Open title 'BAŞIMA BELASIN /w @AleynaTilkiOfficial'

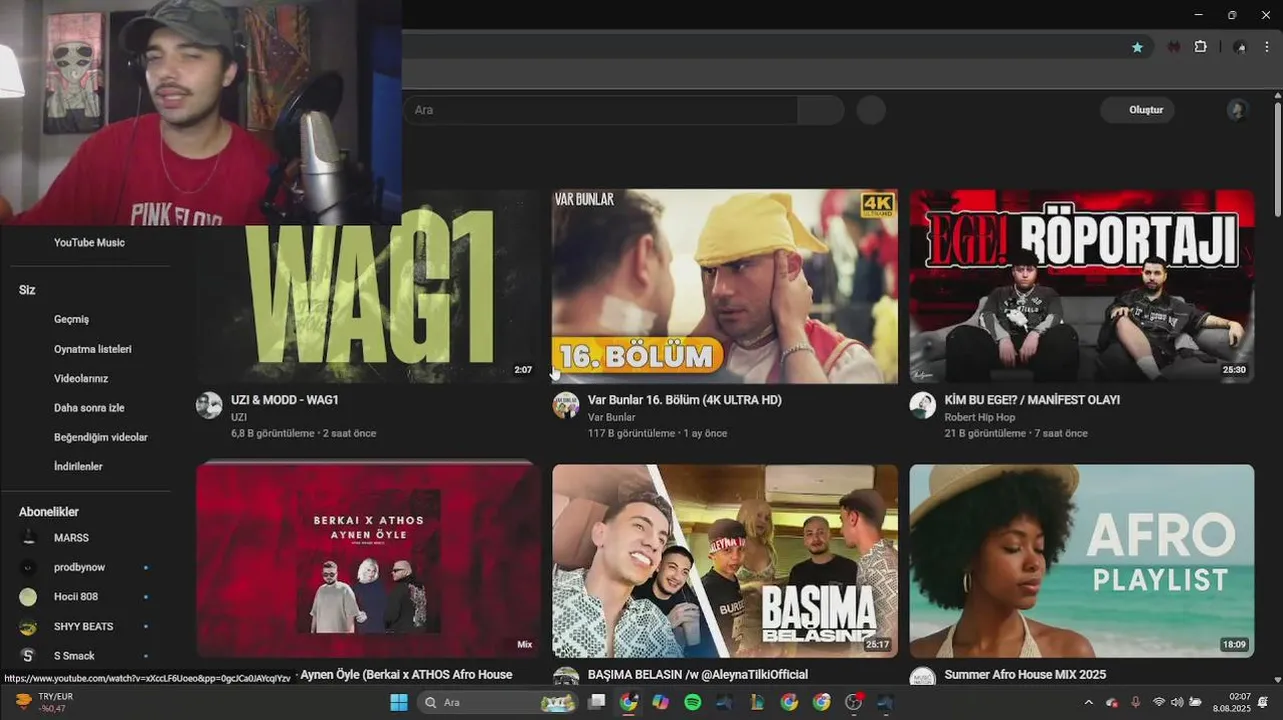click(x=698, y=675)
